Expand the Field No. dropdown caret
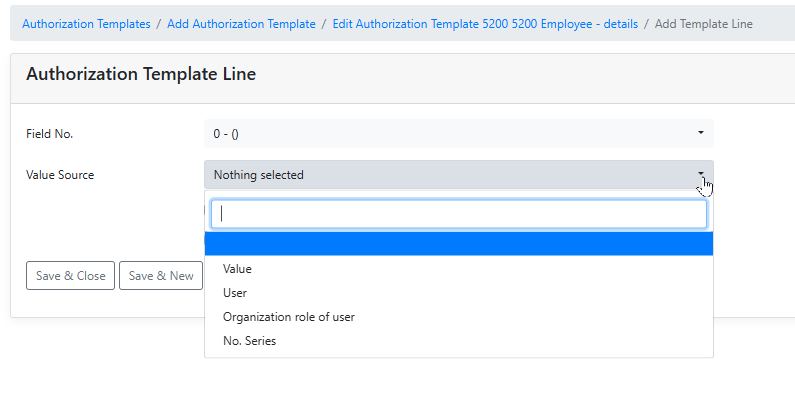Screen dimensions: 795x411 pos(700,132)
